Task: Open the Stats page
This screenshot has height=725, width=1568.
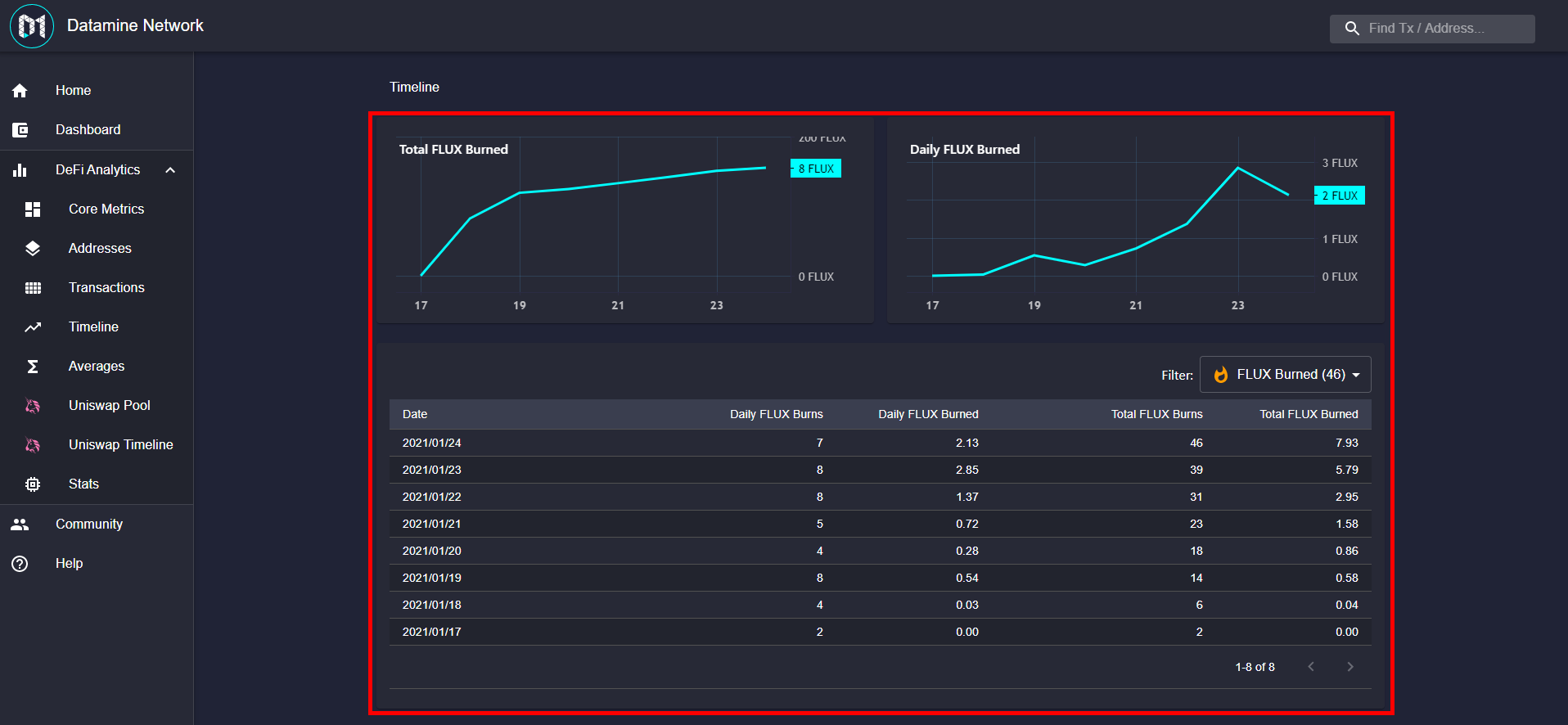Action: (97, 484)
